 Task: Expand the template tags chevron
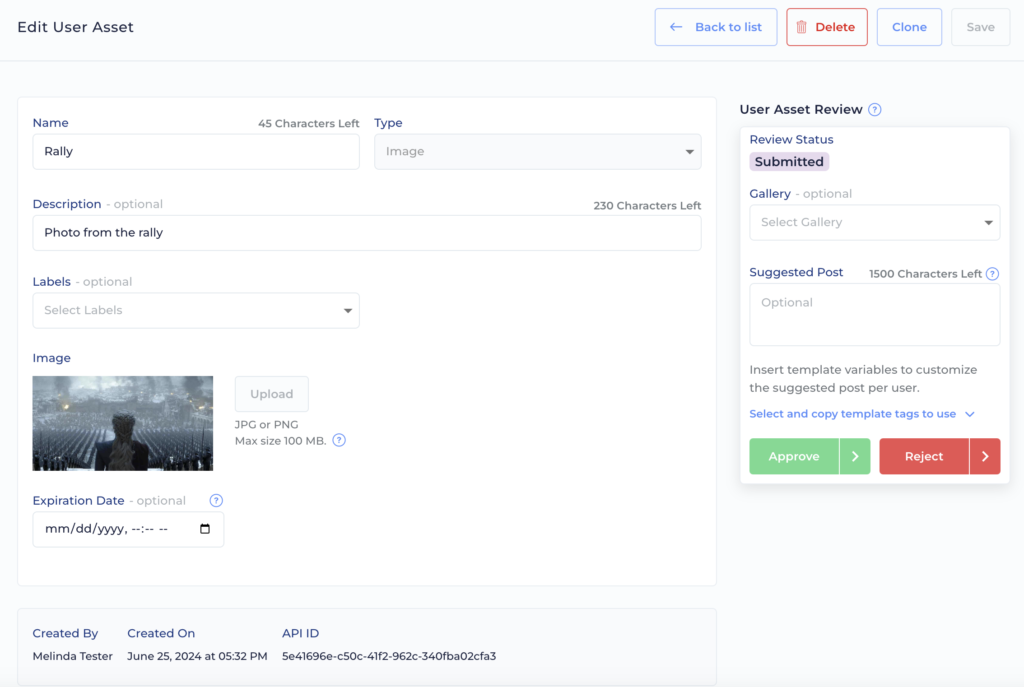click(x=970, y=414)
